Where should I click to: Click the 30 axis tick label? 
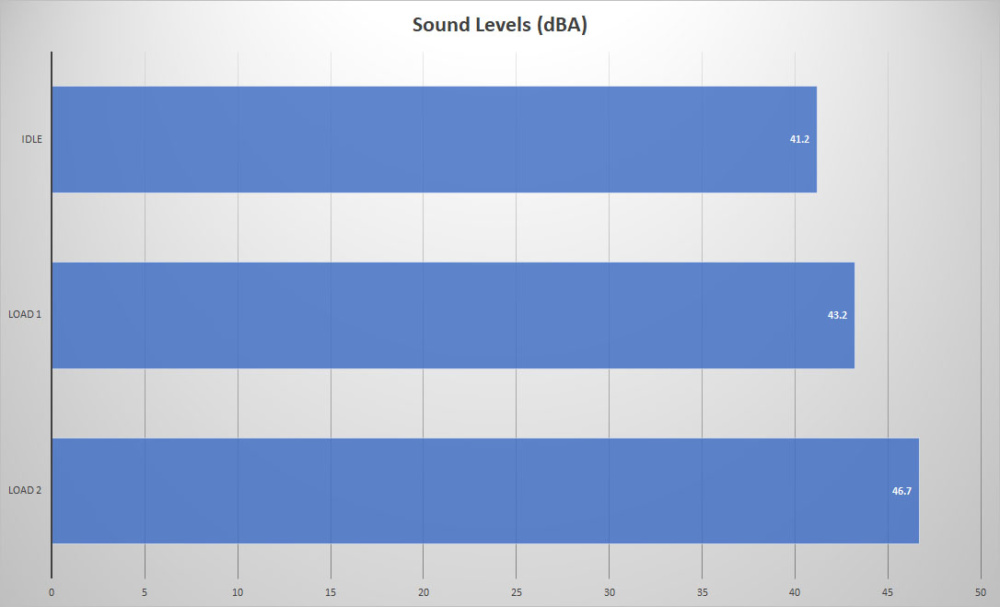pyautogui.click(x=610, y=592)
